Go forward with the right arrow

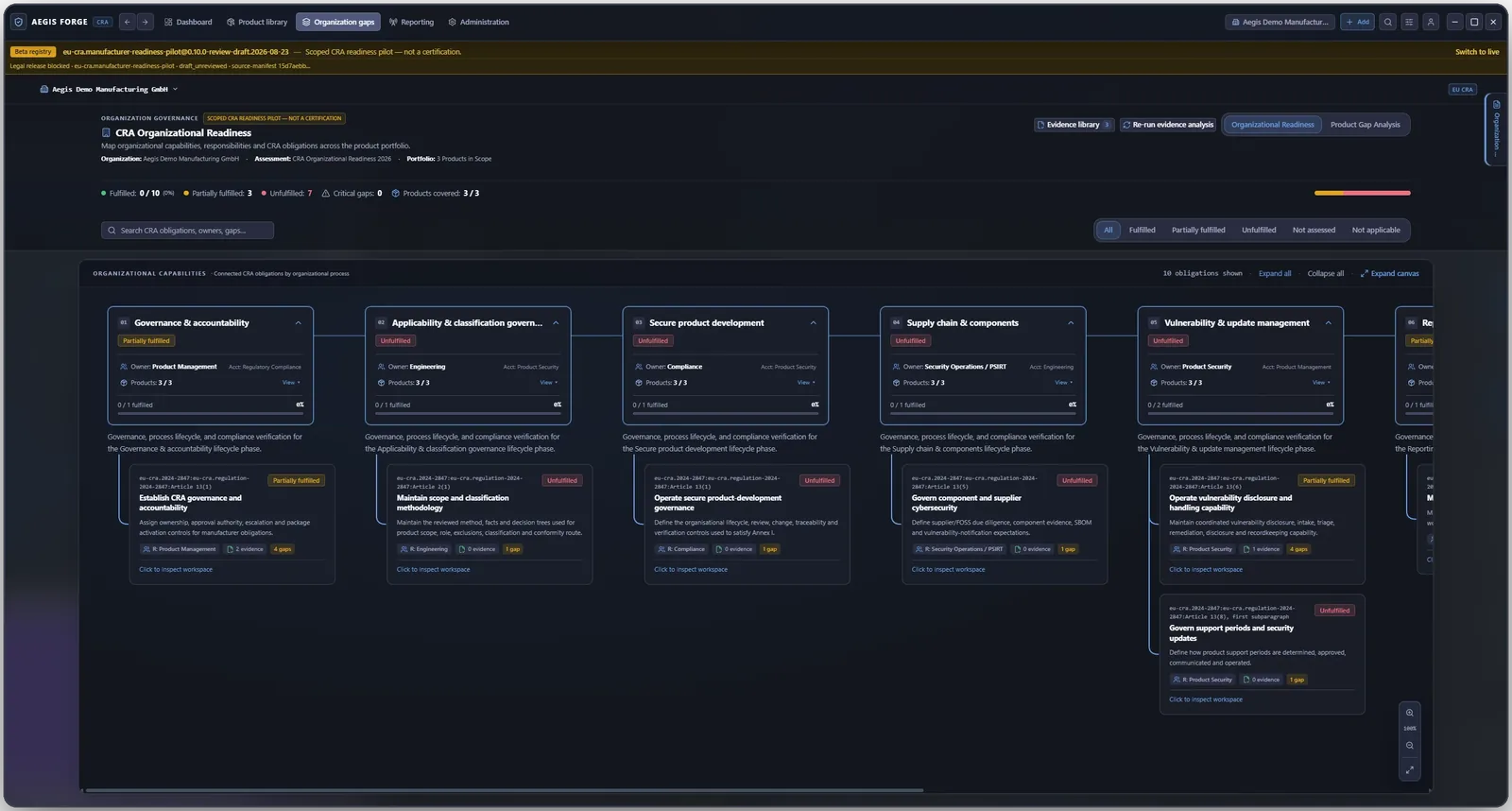pyautogui.click(x=145, y=22)
